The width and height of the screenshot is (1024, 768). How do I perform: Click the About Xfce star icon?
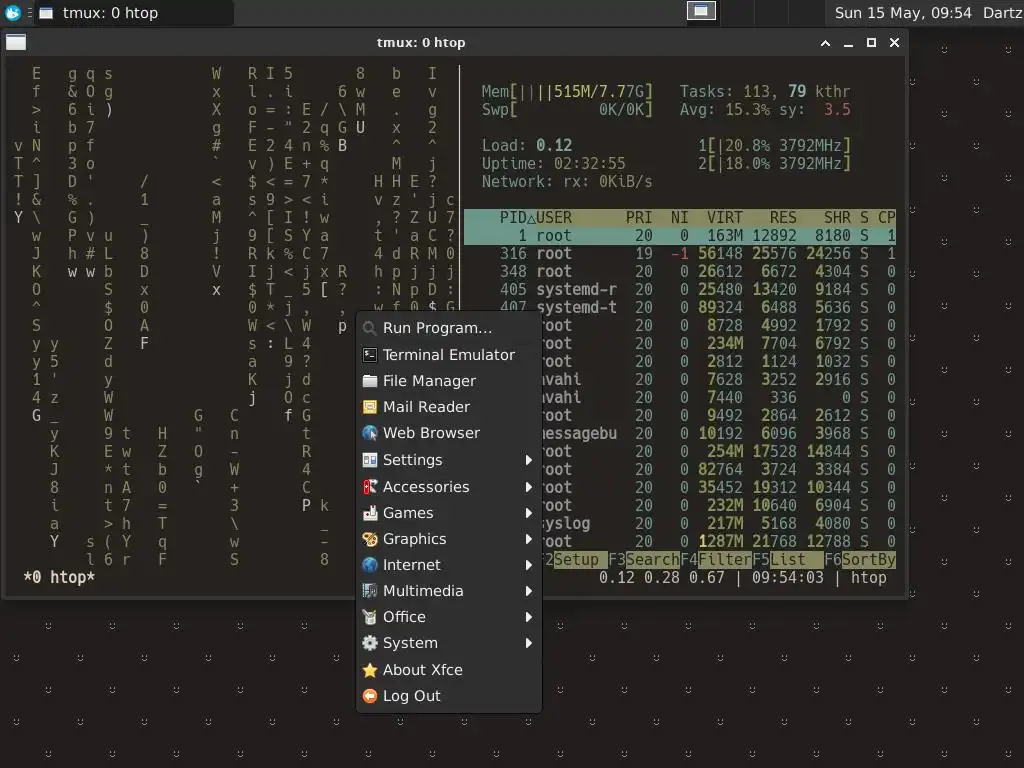370,670
